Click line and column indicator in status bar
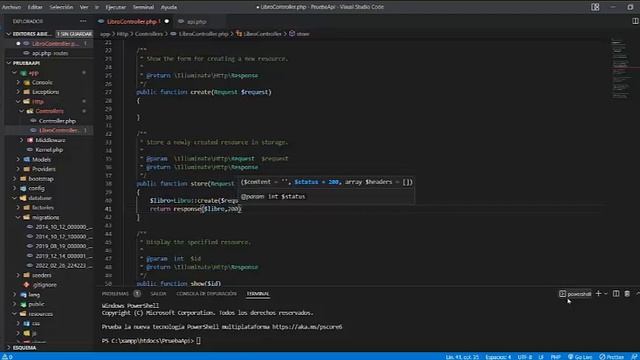 pyautogui.click(x=462, y=357)
